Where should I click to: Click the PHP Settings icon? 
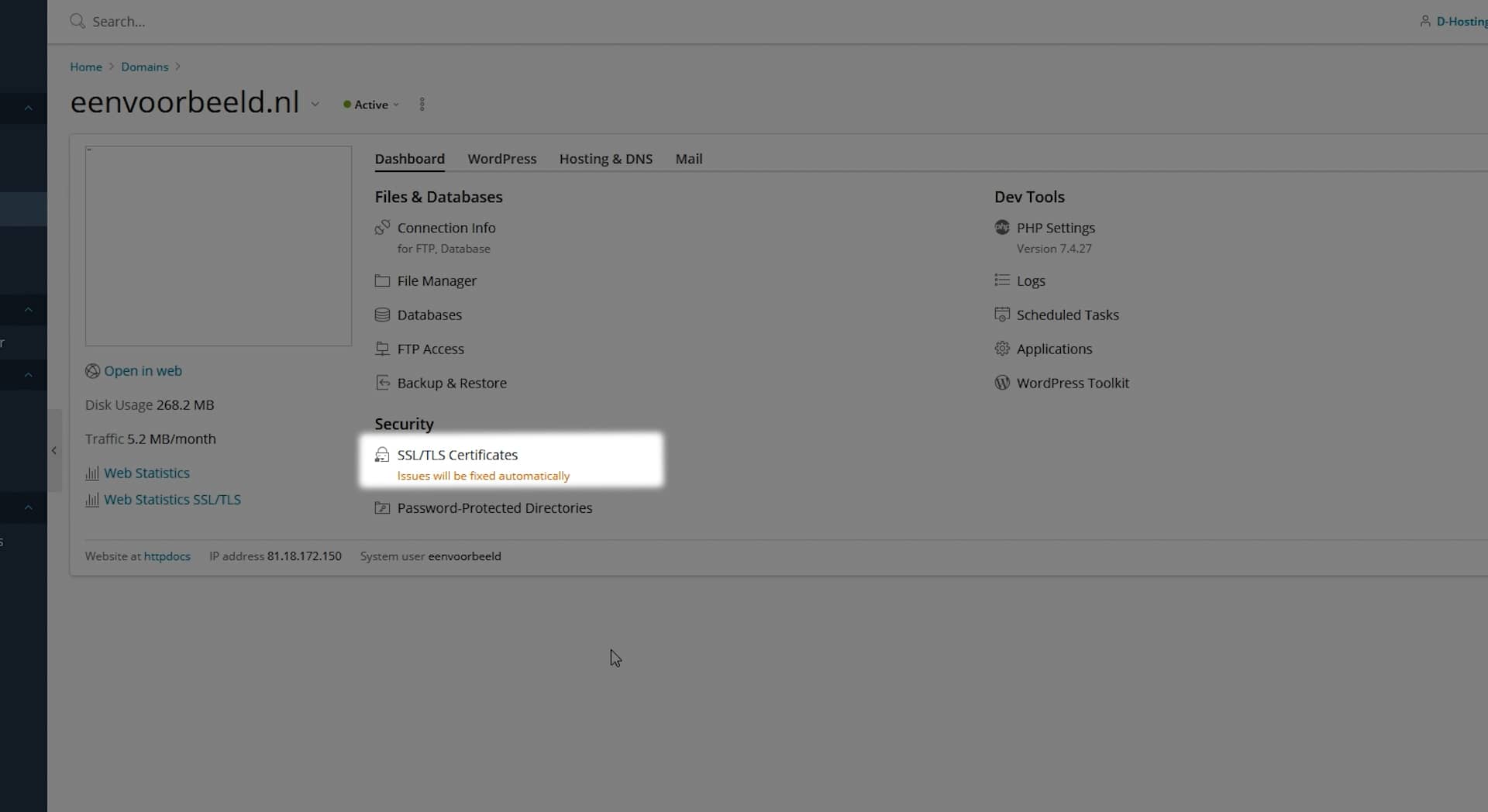(1002, 227)
